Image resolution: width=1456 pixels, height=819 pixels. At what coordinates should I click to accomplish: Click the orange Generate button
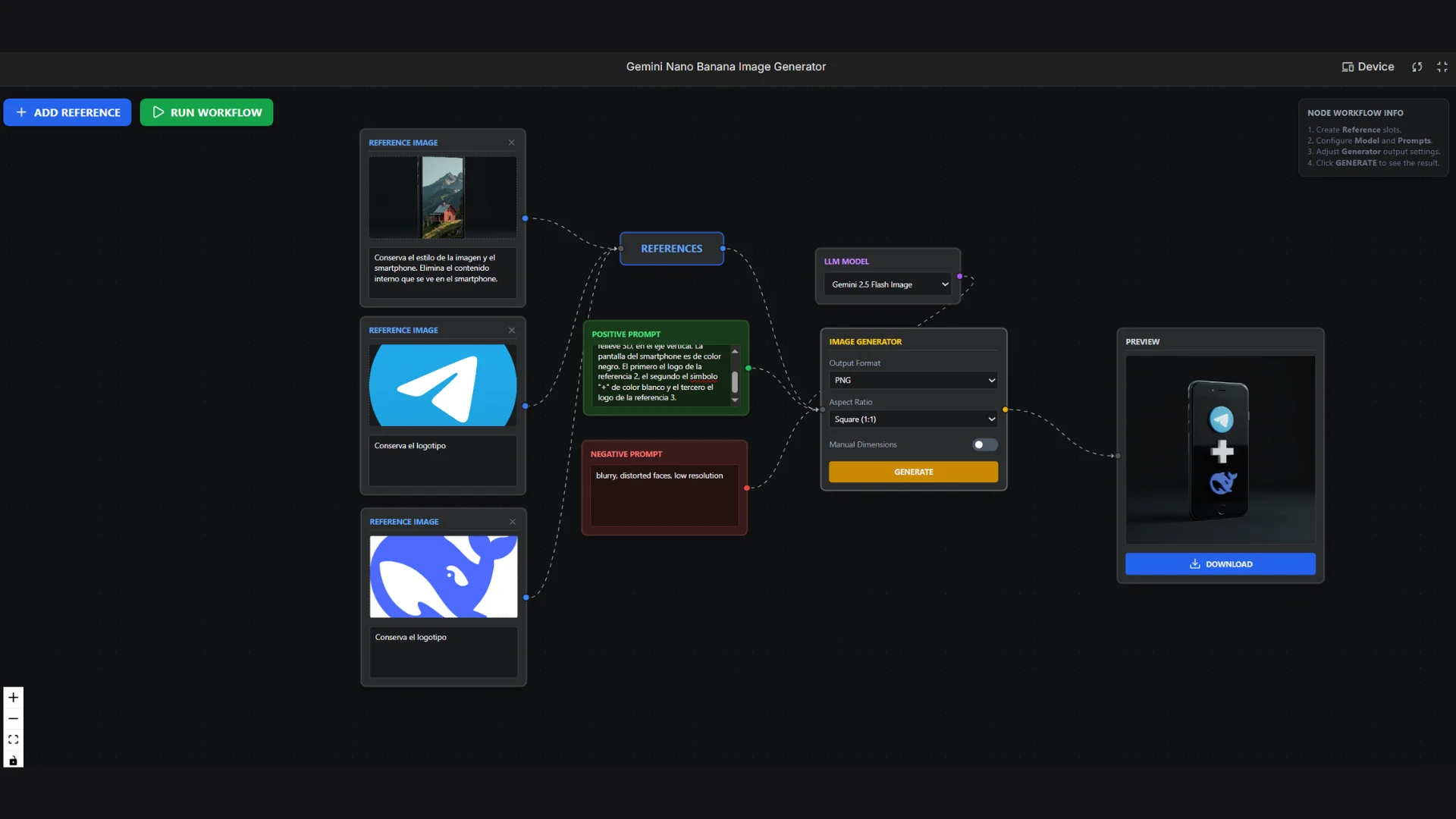point(913,472)
